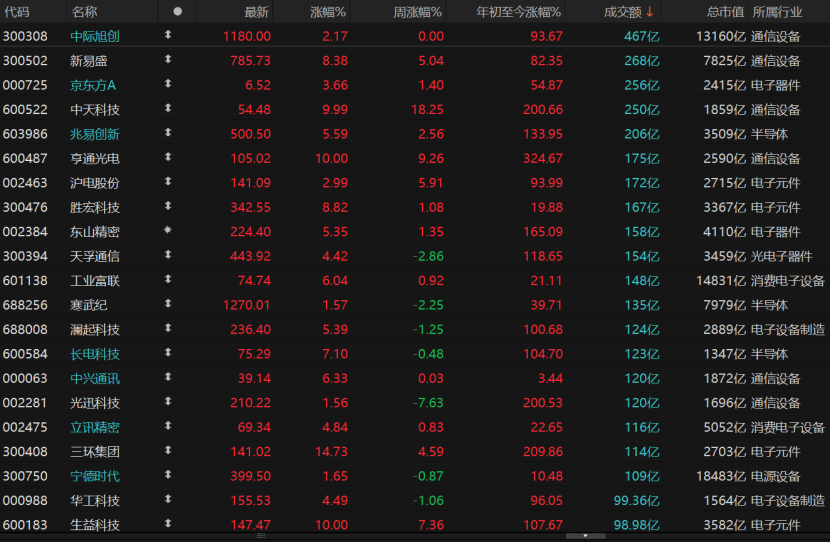
Task: Click the star marker in 东山精密 row
Action: (168, 230)
